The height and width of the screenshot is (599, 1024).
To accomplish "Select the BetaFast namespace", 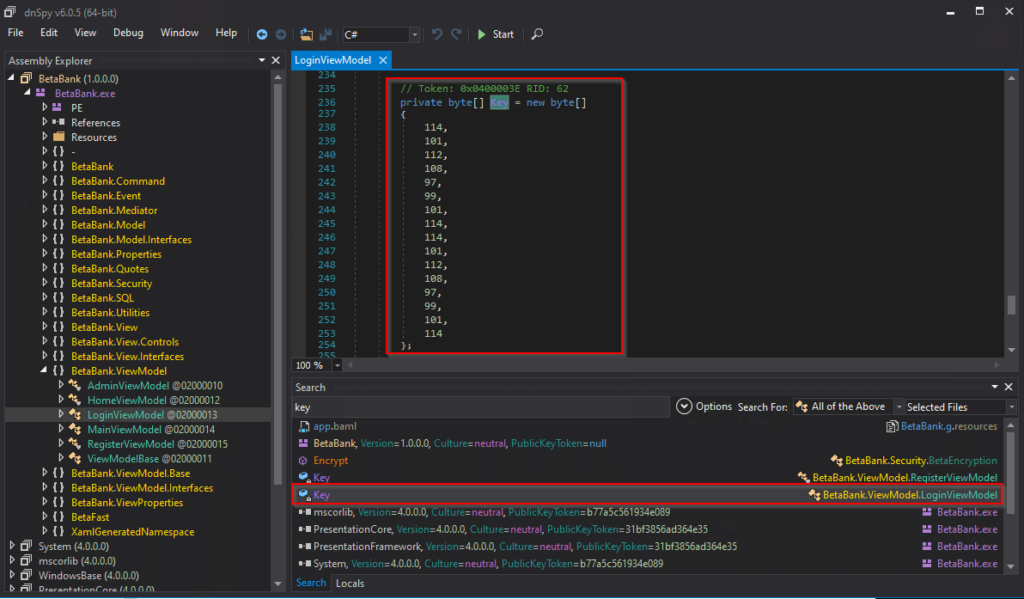I will [x=90, y=517].
